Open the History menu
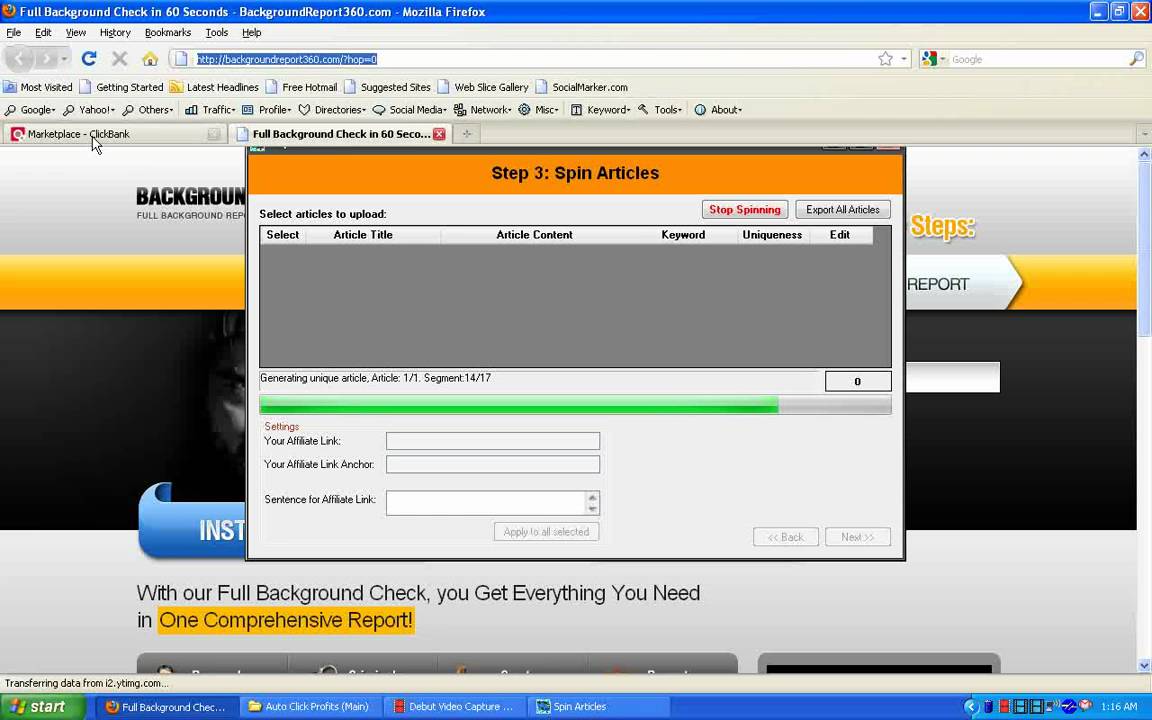 tap(115, 32)
